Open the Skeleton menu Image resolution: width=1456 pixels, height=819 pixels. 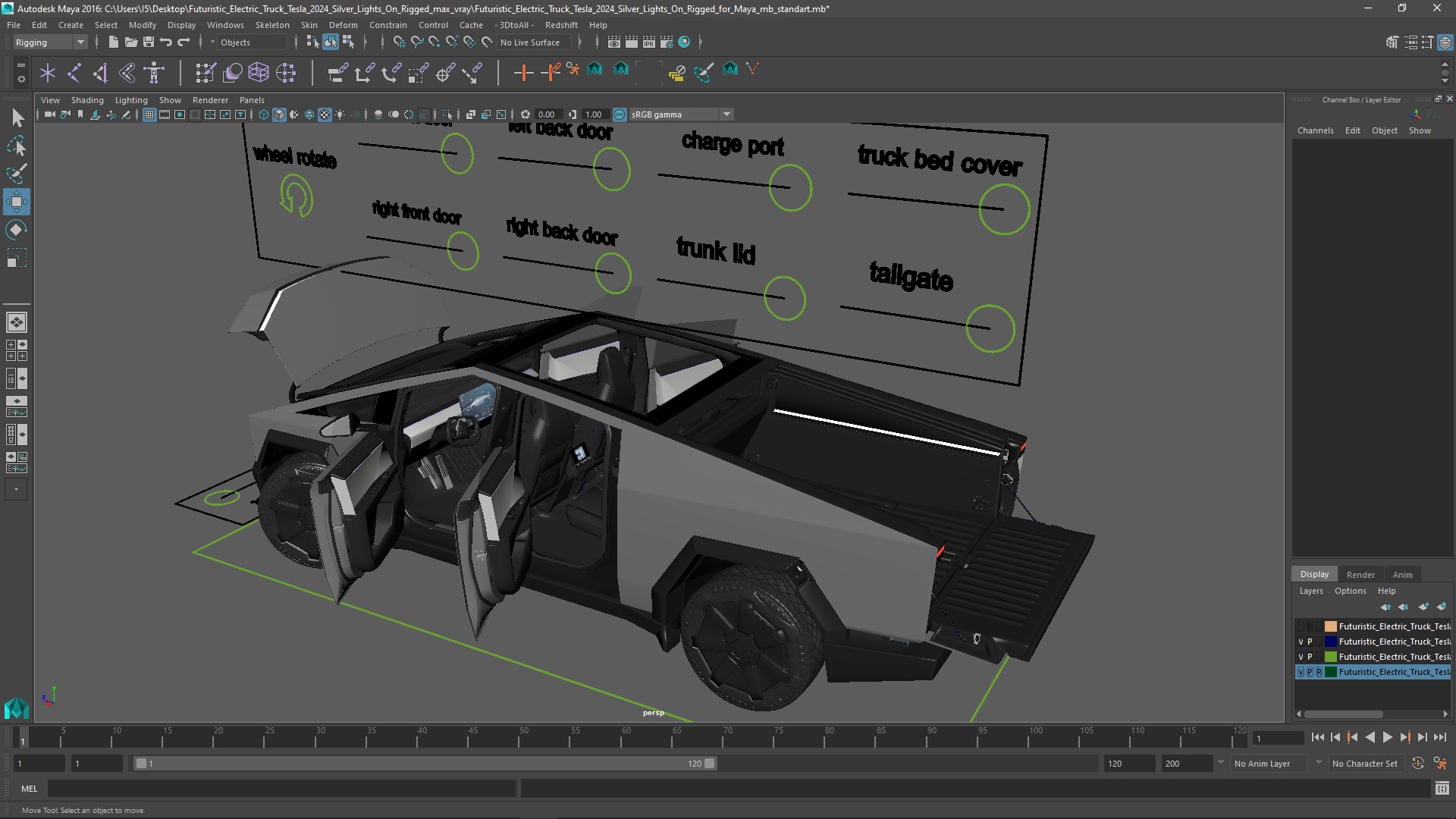tap(272, 25)
